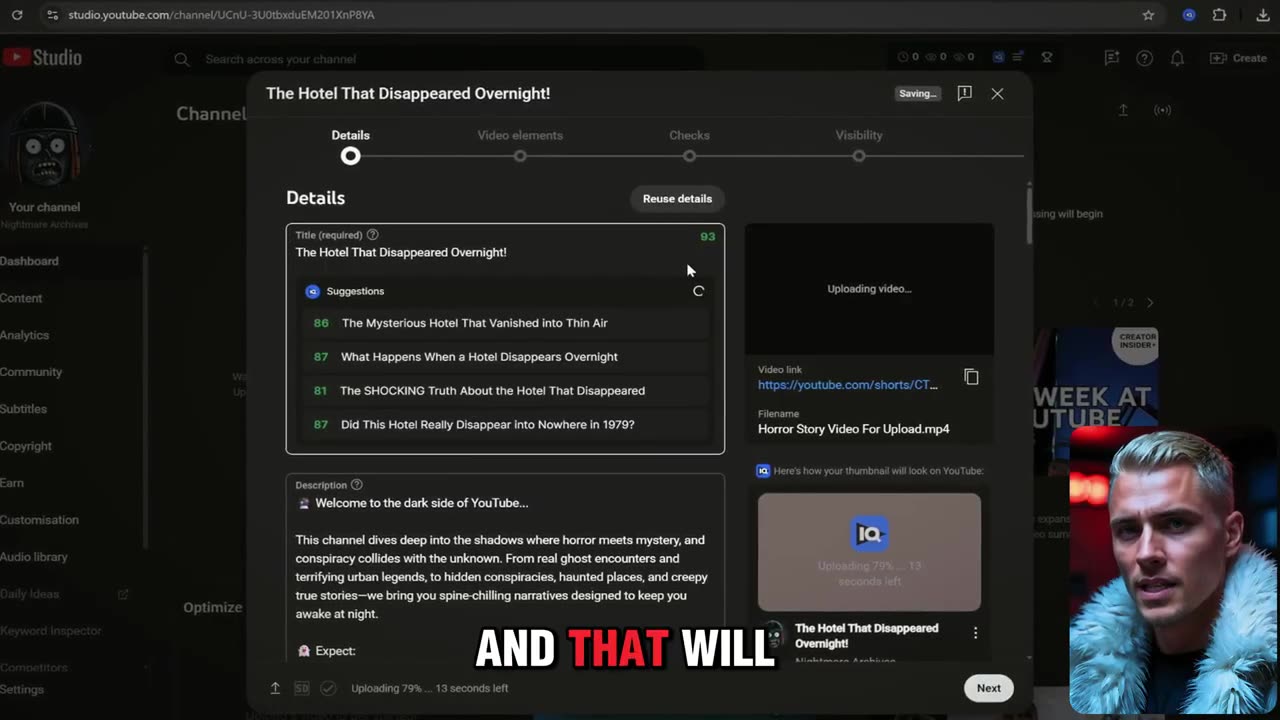Close the video upload dialog
The width and height of the screenshot is (1280, 720).
tap(997, 93)
